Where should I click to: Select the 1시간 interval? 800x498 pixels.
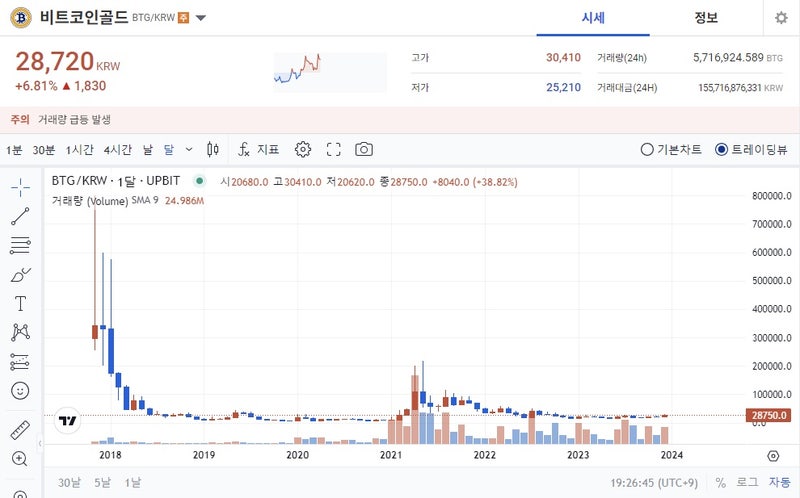click(80, 150)
